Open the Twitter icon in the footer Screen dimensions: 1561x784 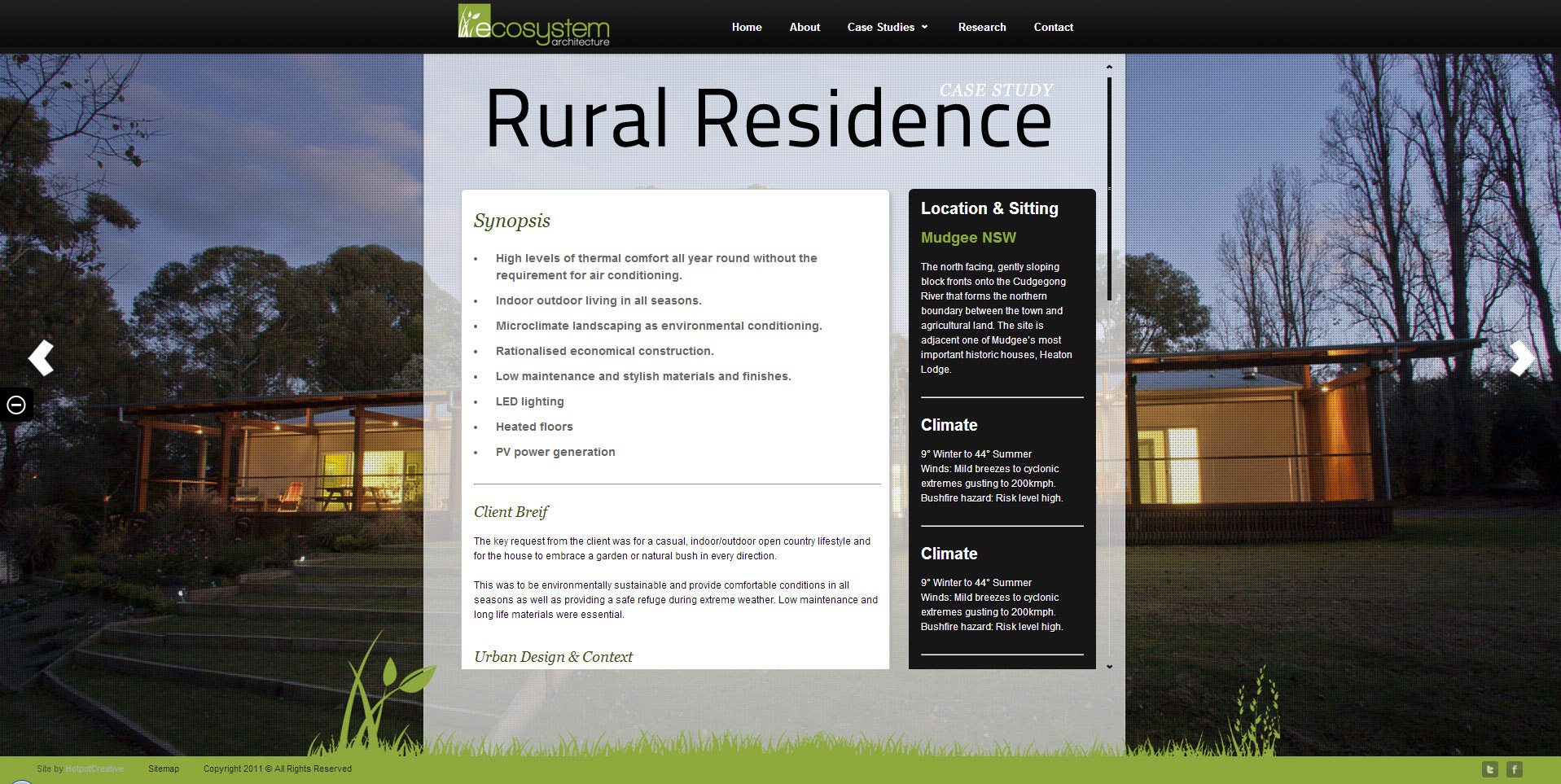pos(1489,769)
